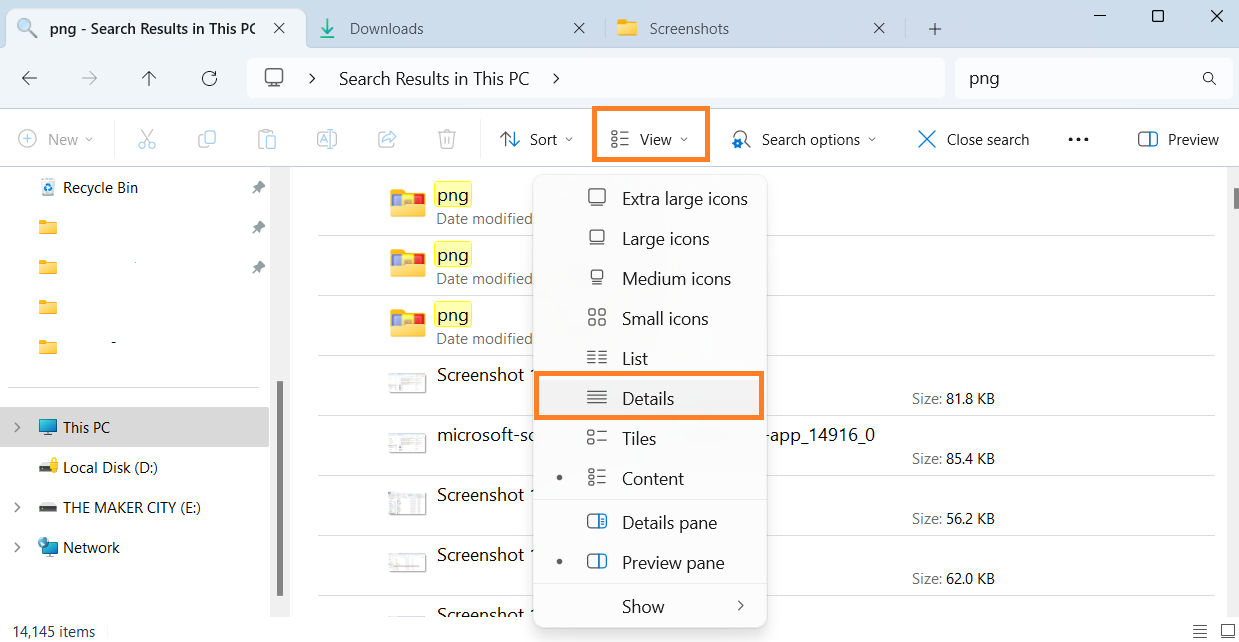The height and width of the screenshot is (642, 1239).
Task: Switch to the Downloads tab
Action: [x=449, y=29]
